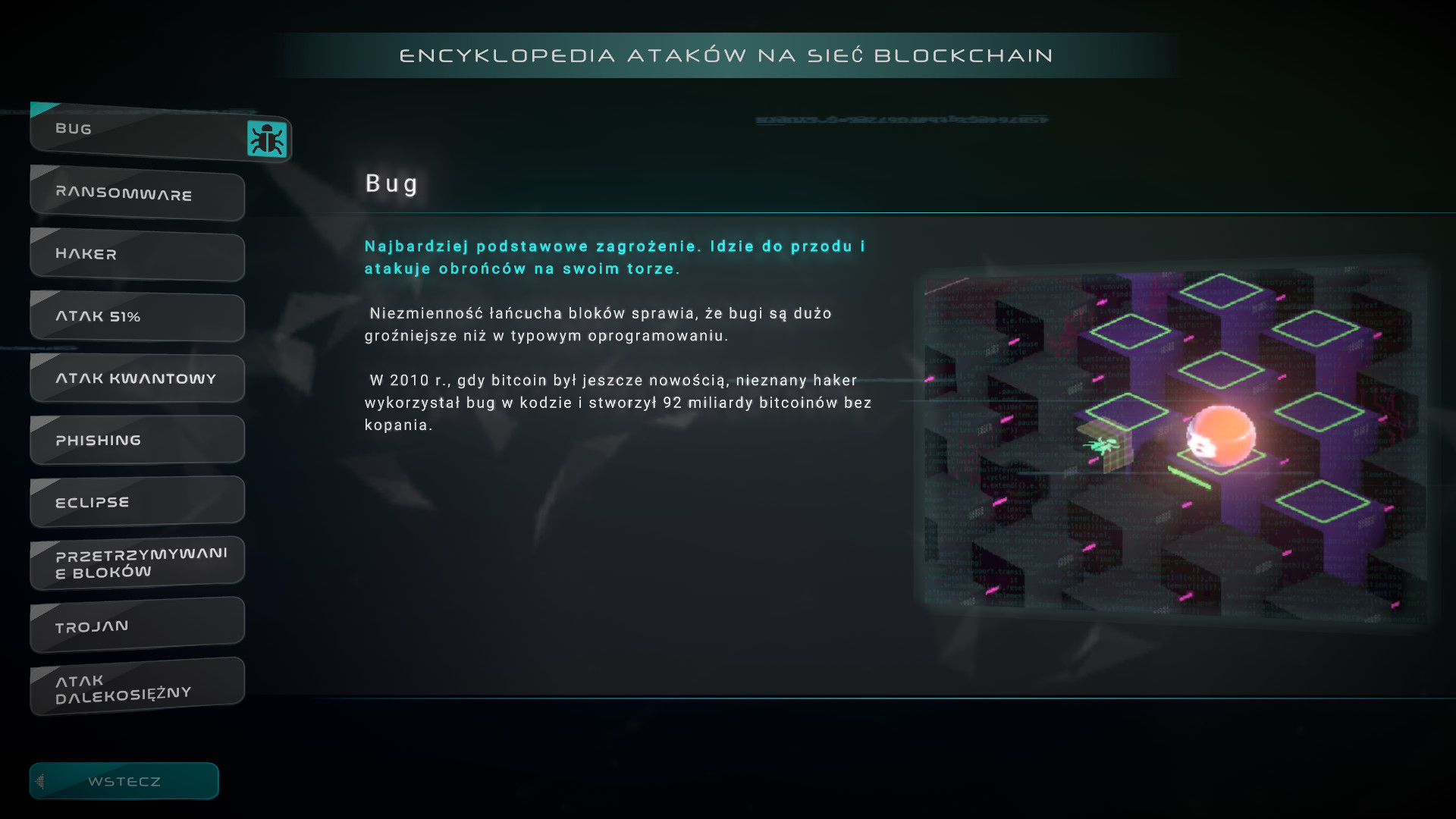Select the Bug encyclopedia entry
The width and height of the screenshot is (1456, 819).
pyautogui.click(x=161, y=132)
